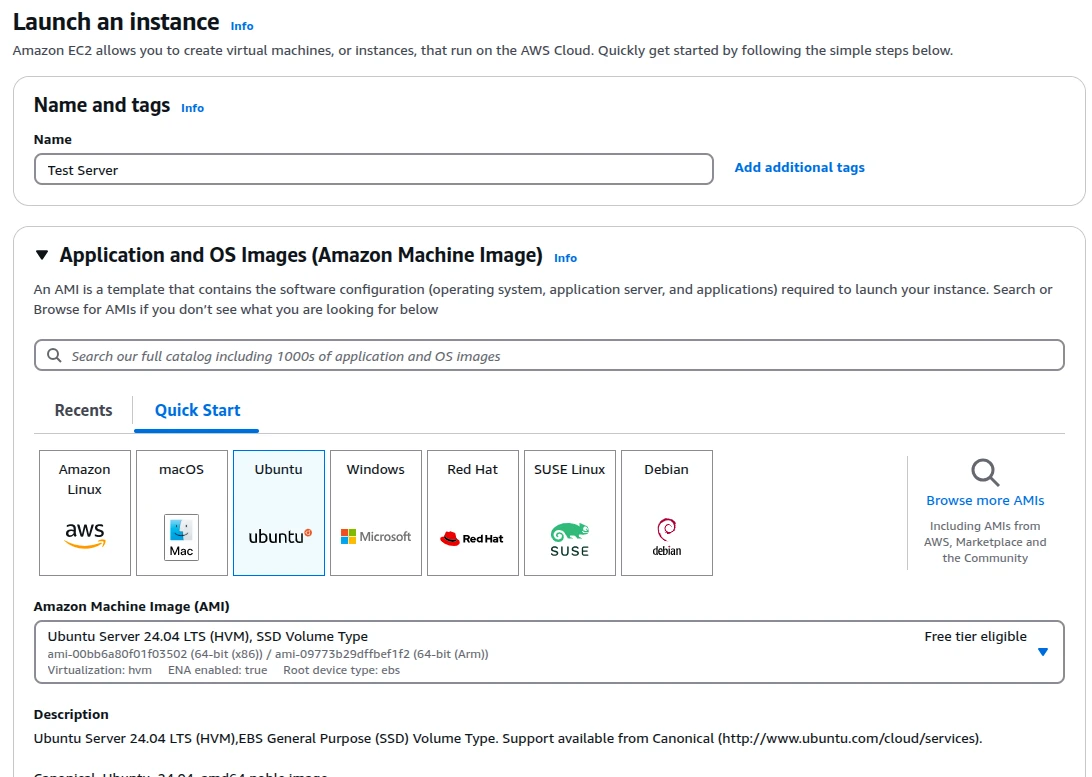Image resolution: width=1092 pixels, height=777 pixels.
Task: Click the Root device type: ebs text
Action: tap(341, 670)
